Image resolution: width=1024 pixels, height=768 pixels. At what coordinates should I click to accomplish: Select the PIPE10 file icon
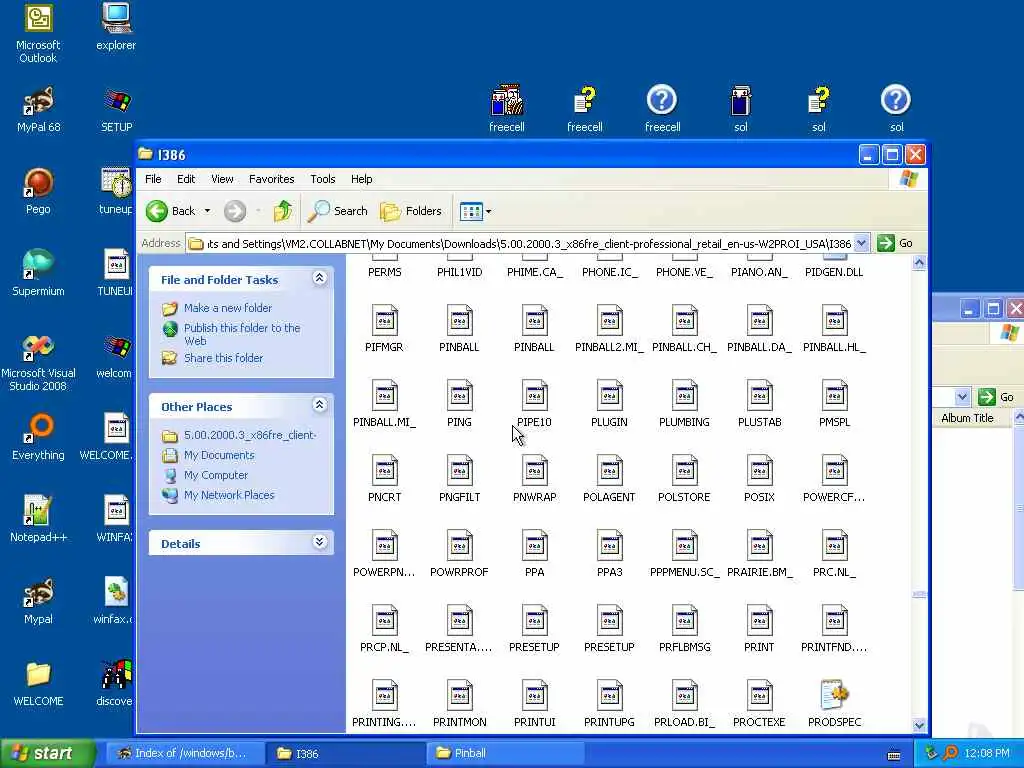(534, 396)
